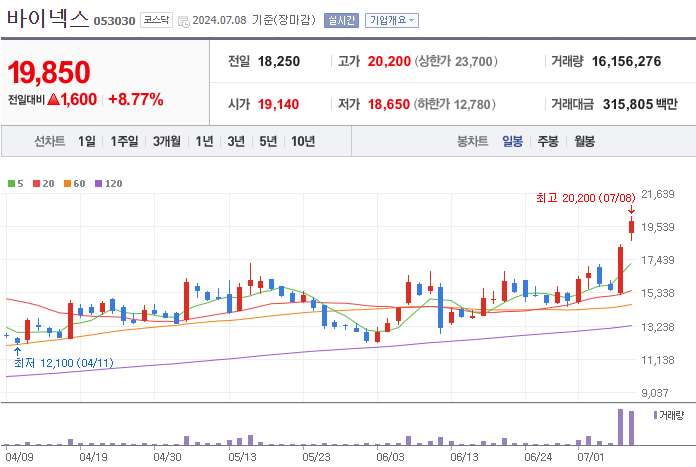Click the 거래량 value 16,156,276

point(626,61)
